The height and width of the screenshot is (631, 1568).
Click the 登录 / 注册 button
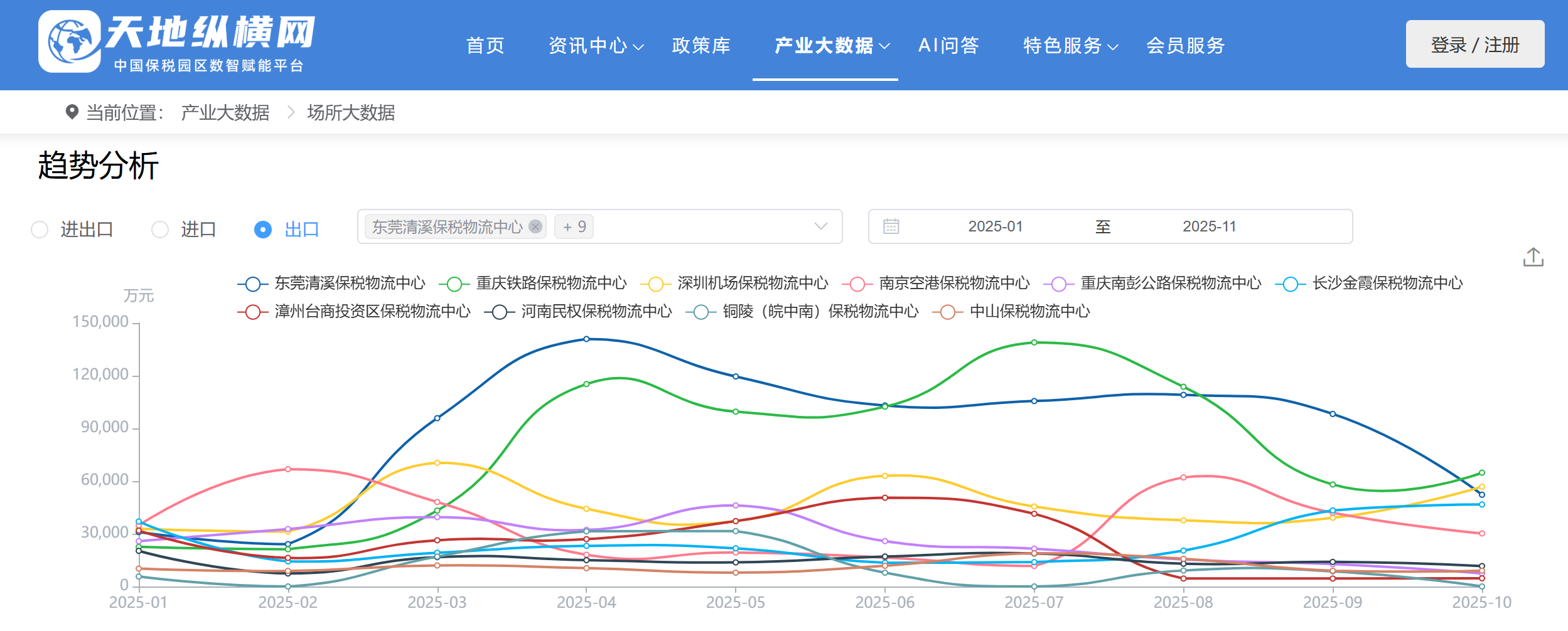coord(1474,45)
